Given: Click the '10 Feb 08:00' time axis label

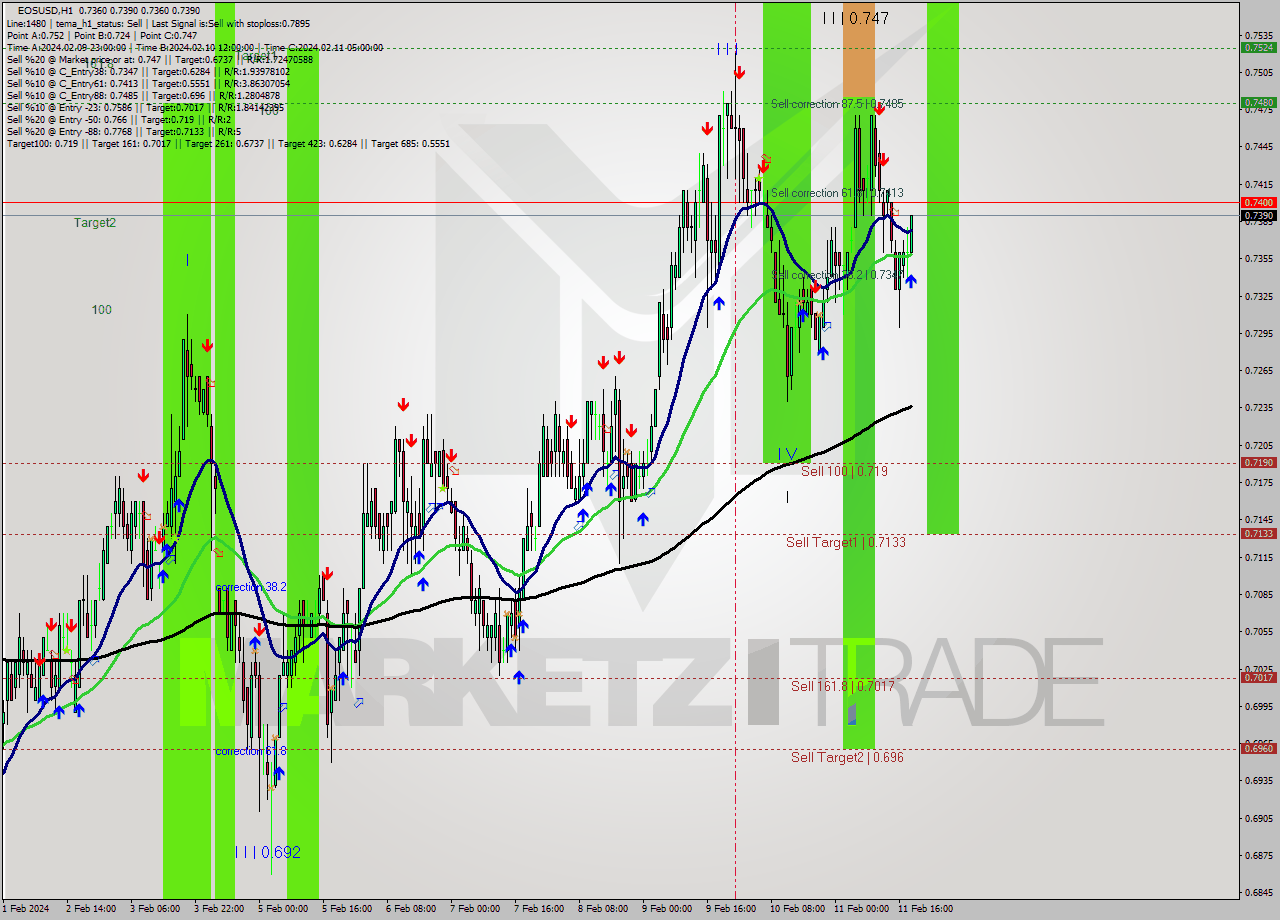Looking at the screenshot, I should click(x=796, y=909).
